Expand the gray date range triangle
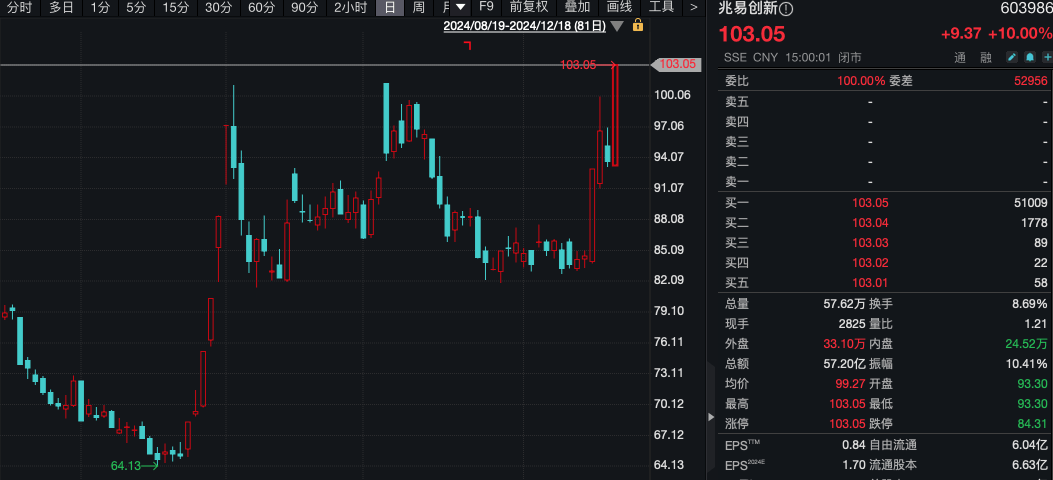Viewport: 1053px width, 480px height. tap(617, 26)
